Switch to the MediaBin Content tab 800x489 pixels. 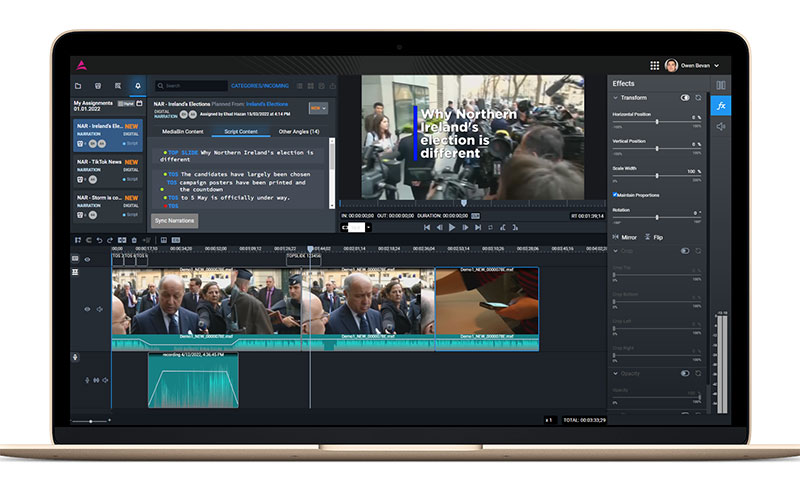183,131
